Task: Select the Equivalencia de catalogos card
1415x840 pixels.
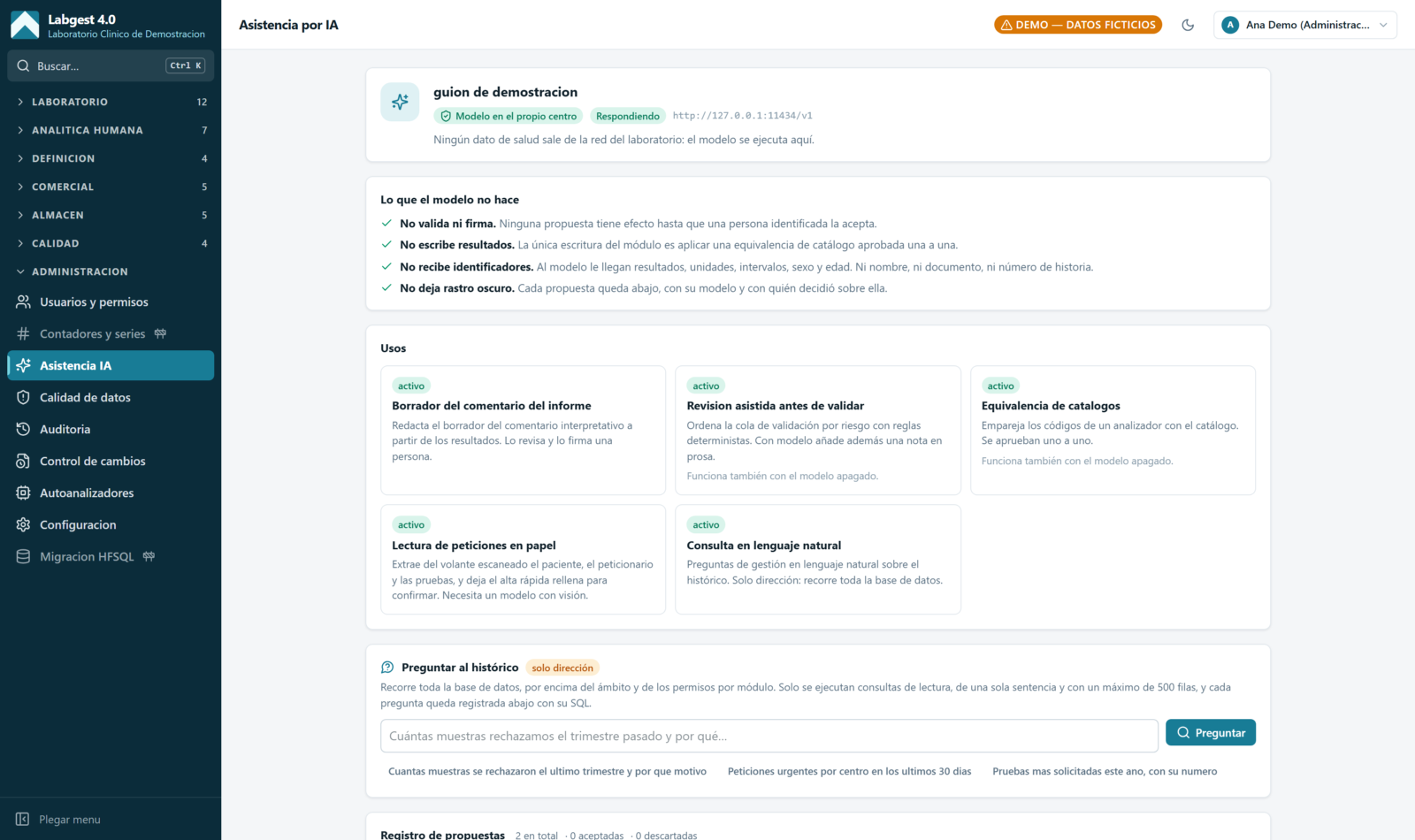Action: pos(1113,430)
